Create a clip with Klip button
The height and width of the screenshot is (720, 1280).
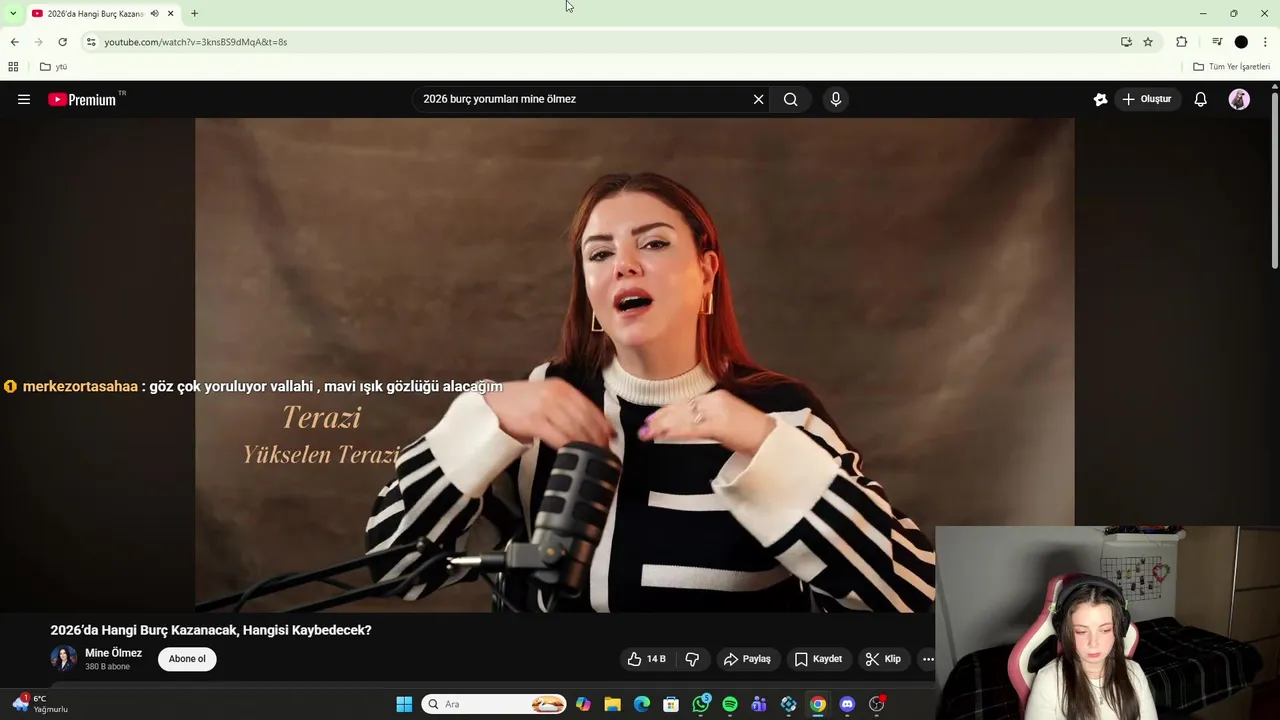pos(883,659)
